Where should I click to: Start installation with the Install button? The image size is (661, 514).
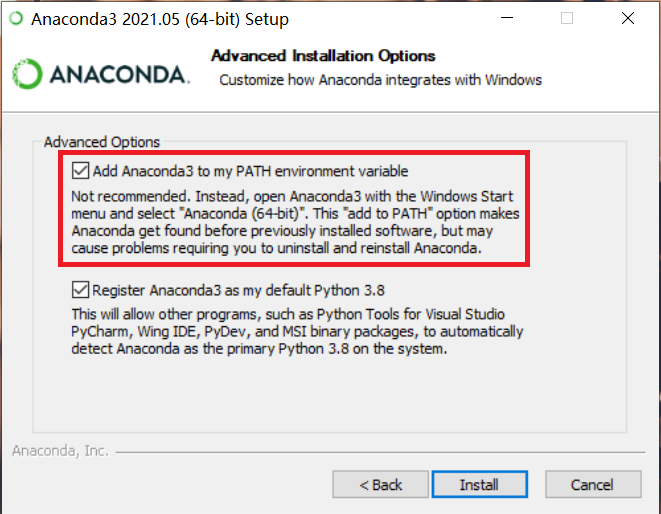479,485
